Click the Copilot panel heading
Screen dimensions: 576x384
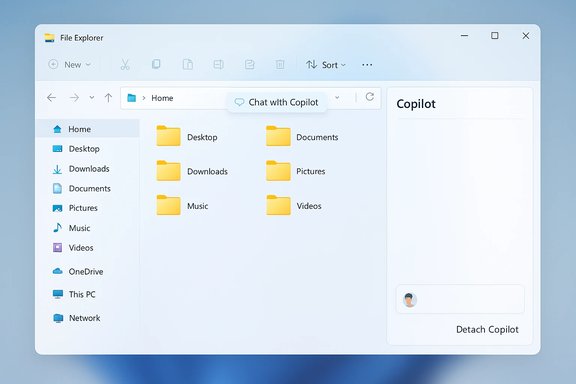416,104
